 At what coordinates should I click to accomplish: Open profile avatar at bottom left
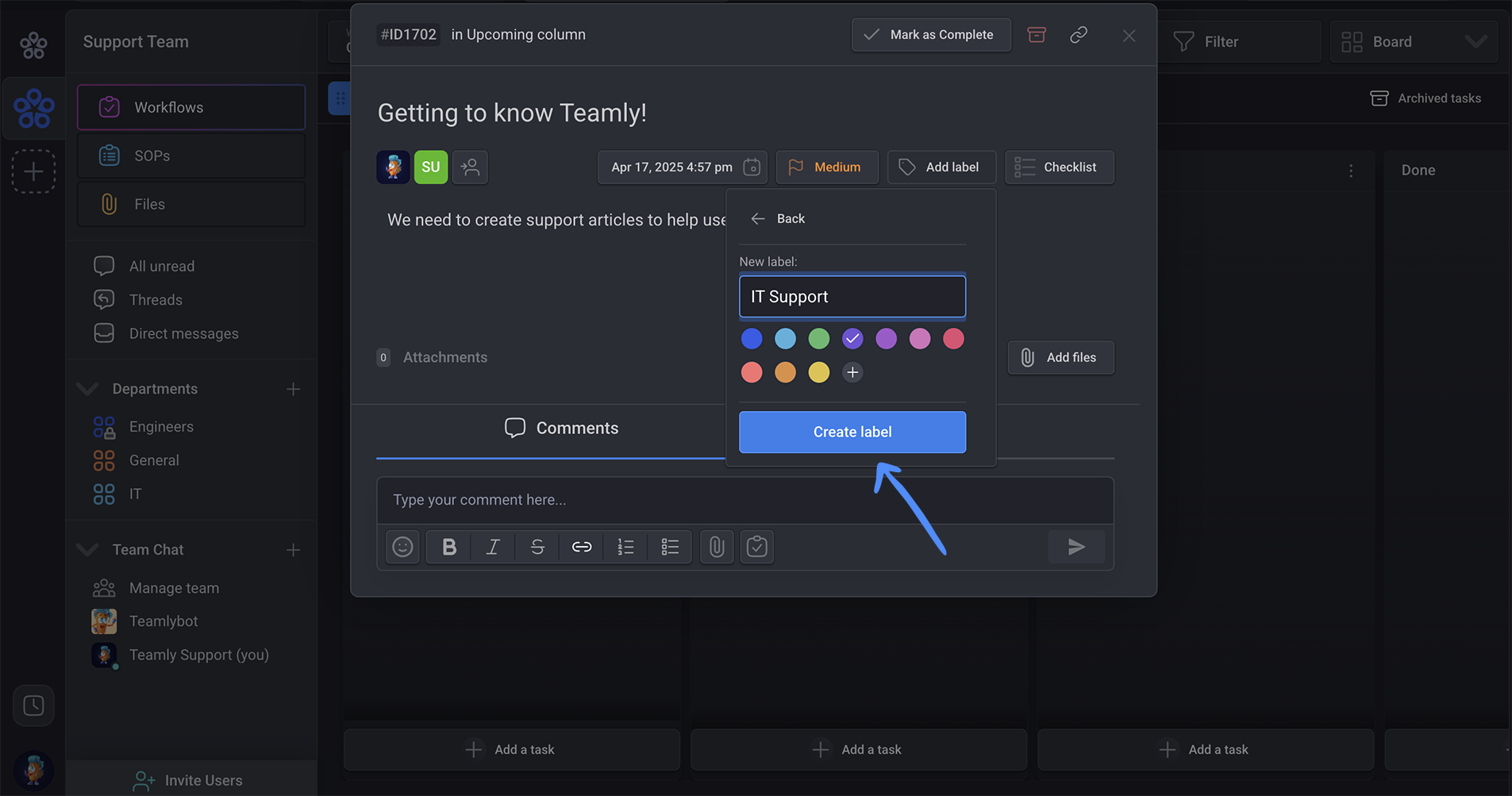34,770
